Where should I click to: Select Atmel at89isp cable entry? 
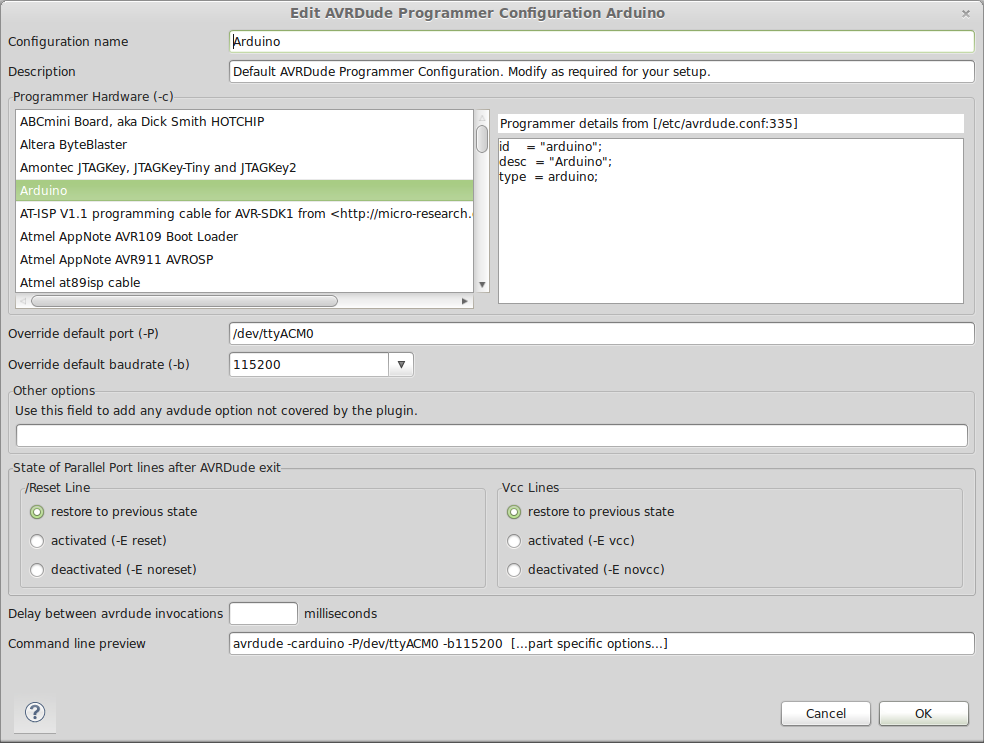tap(244, 282)
